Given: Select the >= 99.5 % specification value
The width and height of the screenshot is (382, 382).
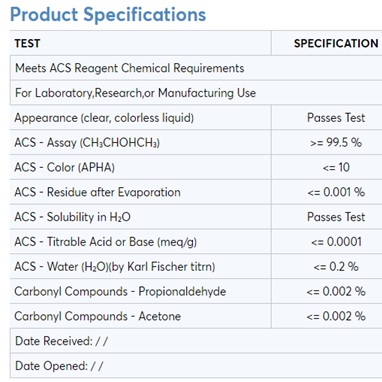Looking at the screenshot, I should pyautogui.click(x=336, y=143).
